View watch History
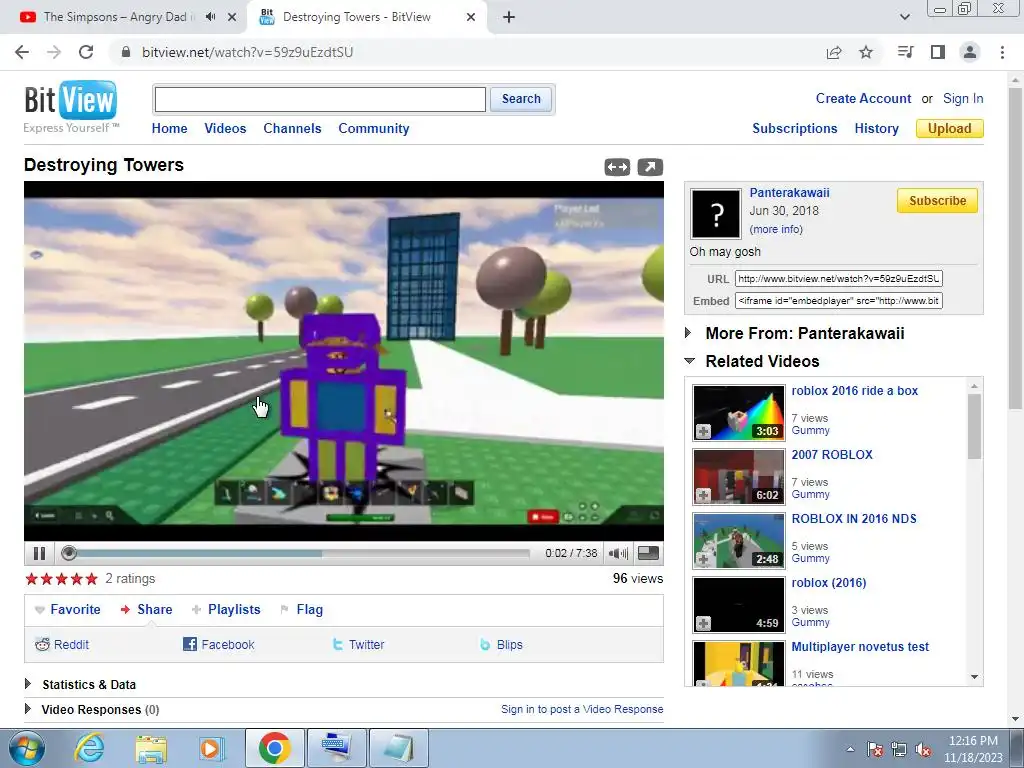The height and width of the screenshot is (768, 1024). pyautogui.click(x=876, y=129)
